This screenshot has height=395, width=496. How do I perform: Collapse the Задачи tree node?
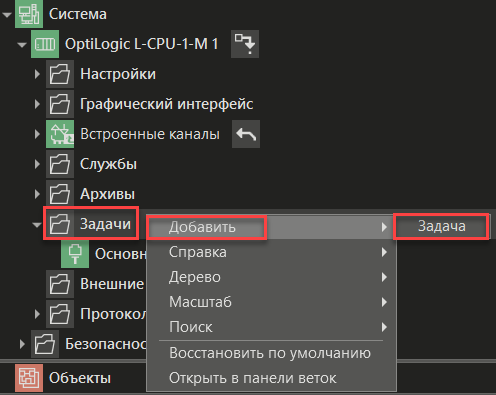37,225
